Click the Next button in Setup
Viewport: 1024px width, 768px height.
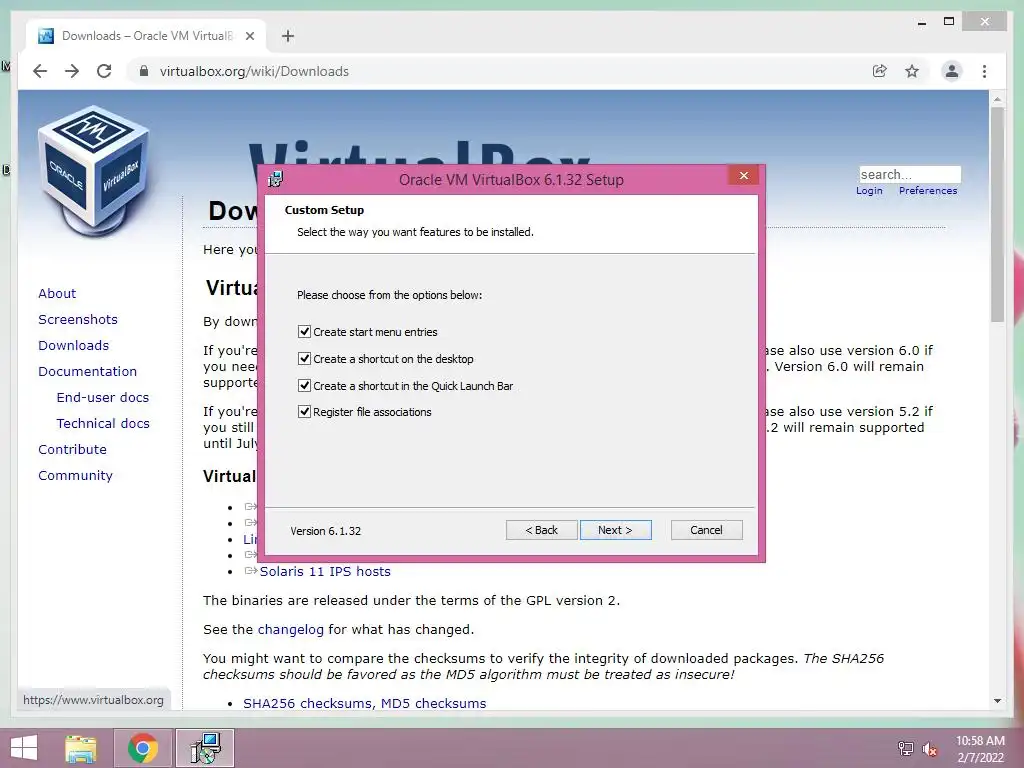pyautogui.click(x=615, y=530)
